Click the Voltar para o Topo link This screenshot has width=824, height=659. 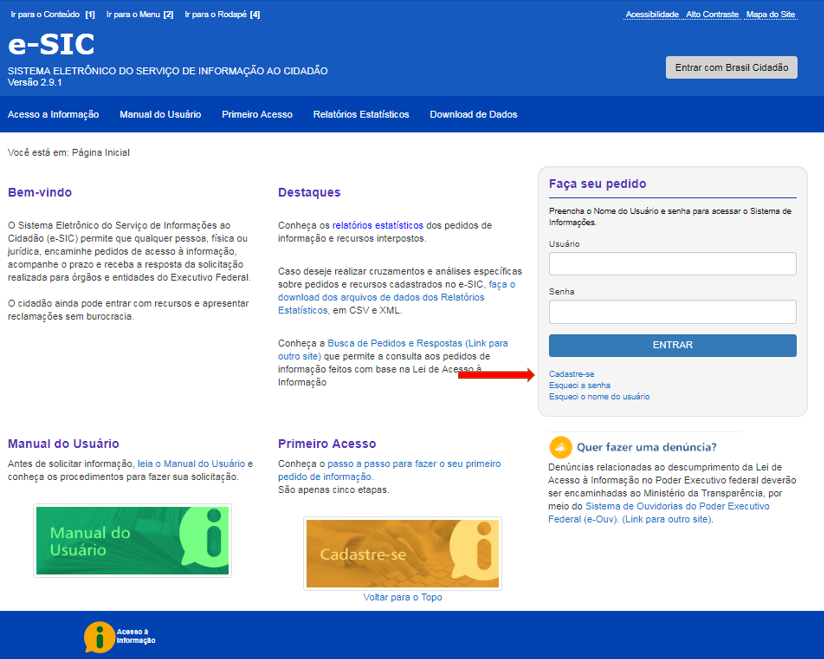pos(402,597)
